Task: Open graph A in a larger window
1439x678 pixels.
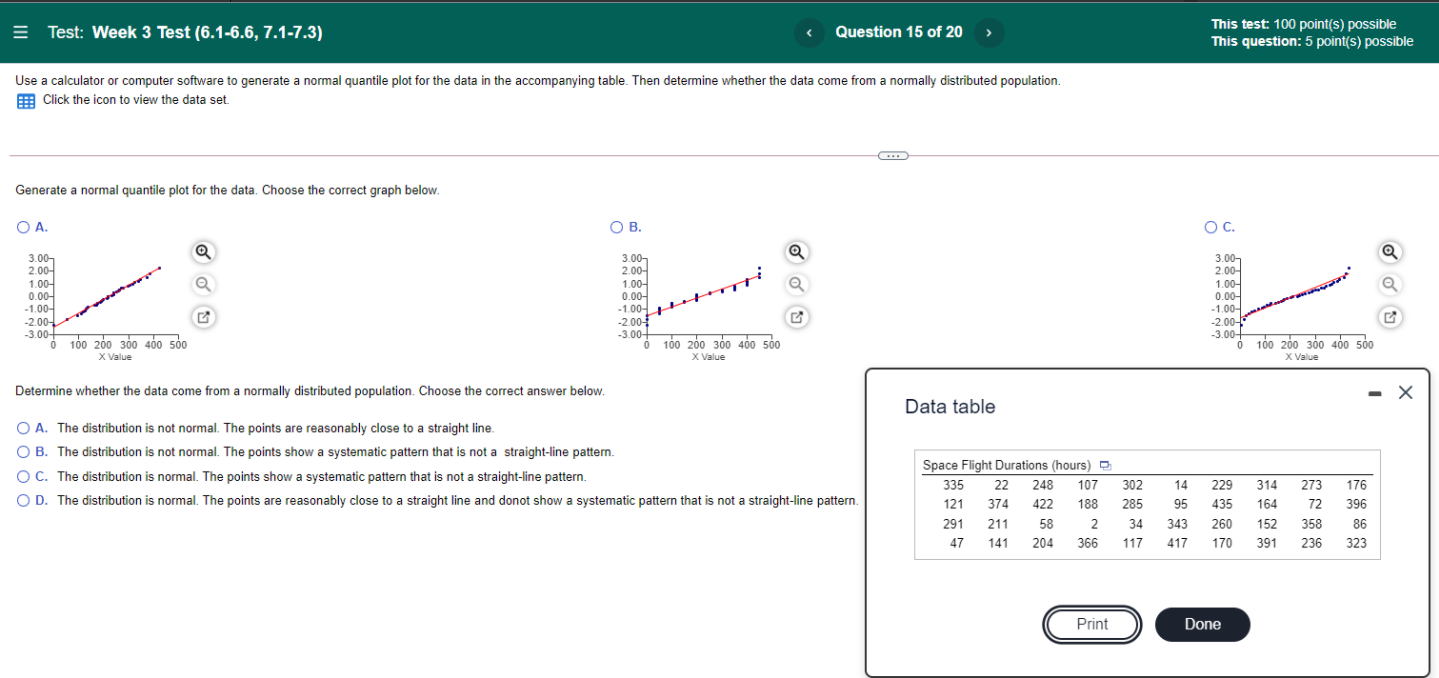Action: click(203, 317)
